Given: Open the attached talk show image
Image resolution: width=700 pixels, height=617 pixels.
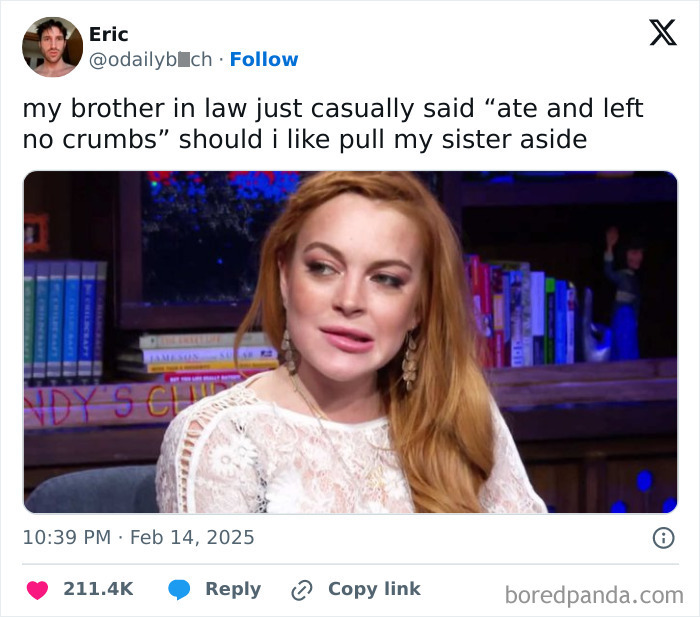Looking at the screenshot, I should tap(350, 342).
